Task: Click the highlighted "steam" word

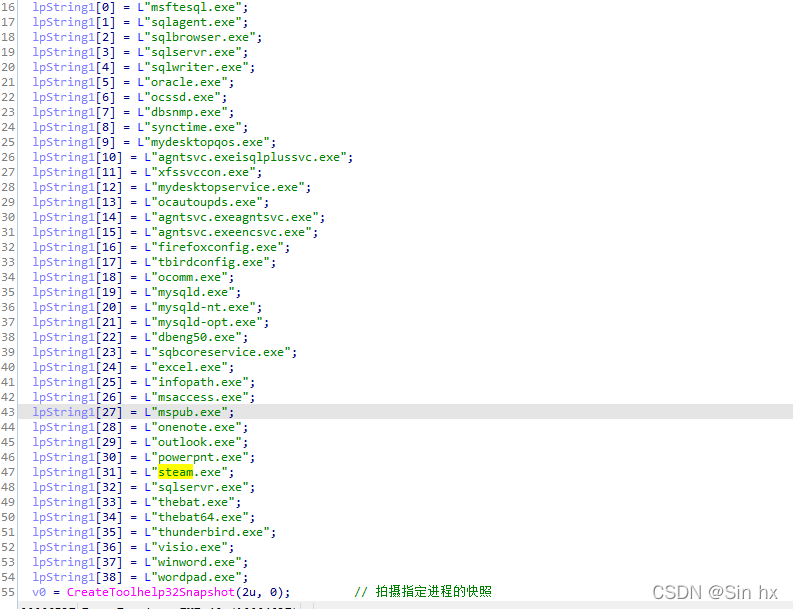Action: (x=175, y=472)
